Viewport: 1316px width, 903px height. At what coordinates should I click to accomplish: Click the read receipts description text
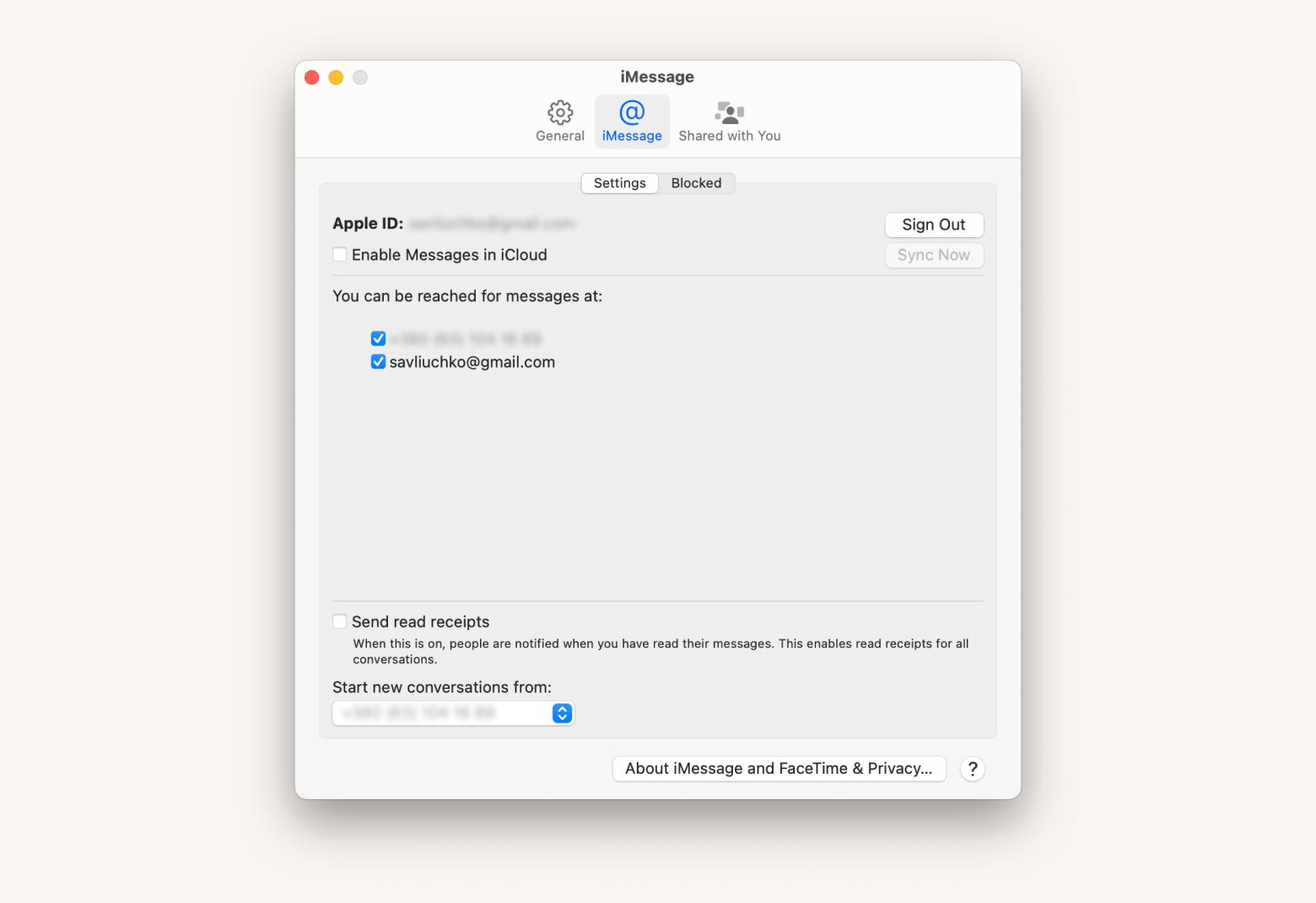point(661,652)
